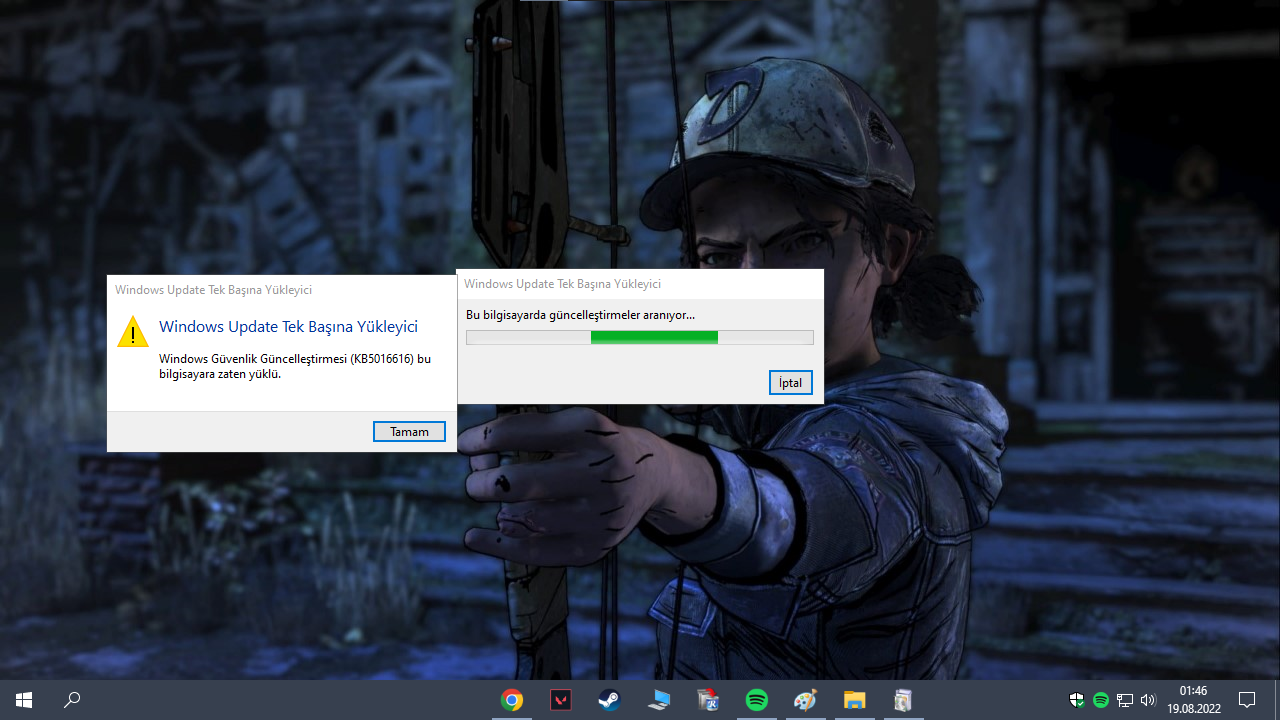Click the title bar of the warning dialog
Viewport: 1280px width, 720px height.
pos(282,290)
